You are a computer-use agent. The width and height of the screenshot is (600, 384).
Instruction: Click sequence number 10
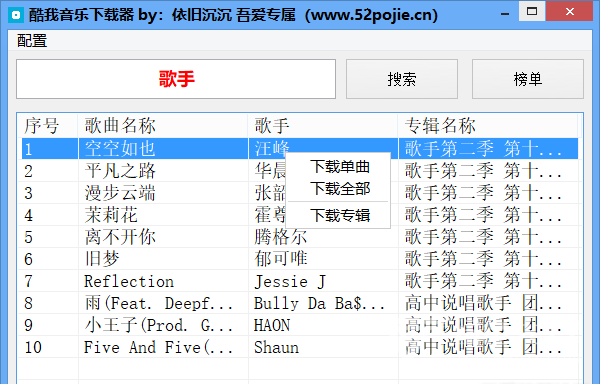coord(33,347)
